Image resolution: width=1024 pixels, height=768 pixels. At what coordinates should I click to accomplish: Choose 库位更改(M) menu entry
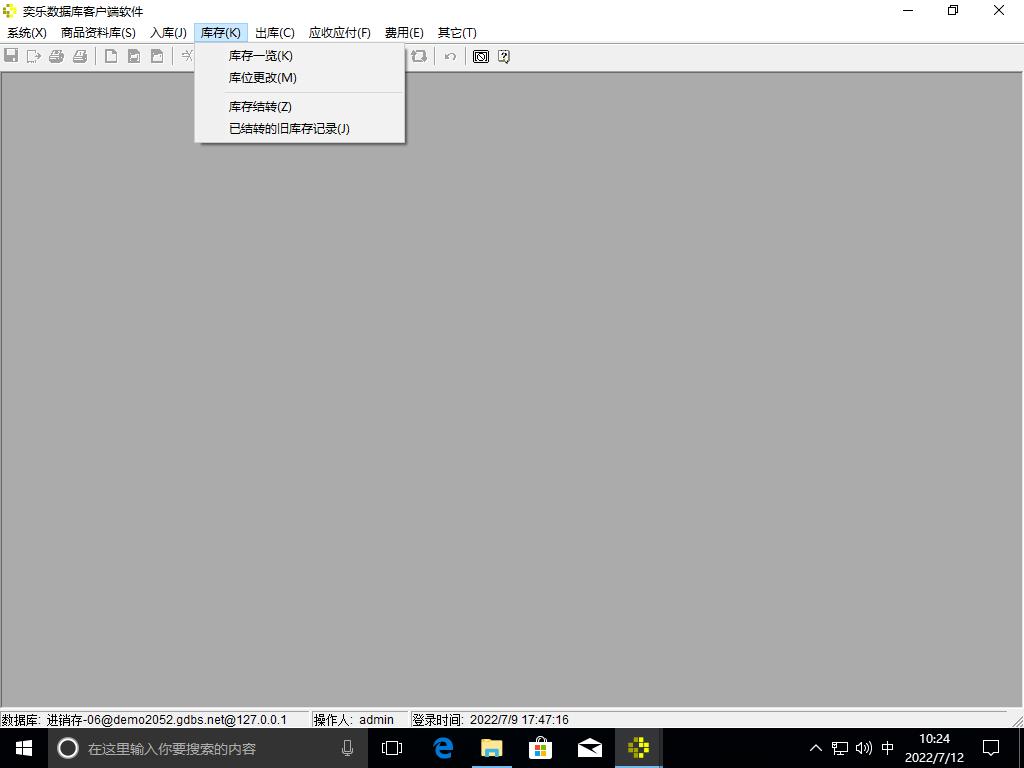(x=262, y=78)
